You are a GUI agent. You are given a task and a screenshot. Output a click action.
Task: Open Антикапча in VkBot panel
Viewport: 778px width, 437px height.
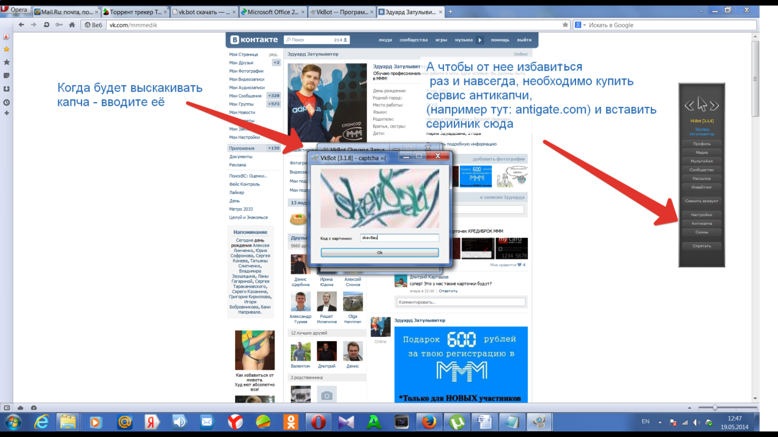click(702, 224)
